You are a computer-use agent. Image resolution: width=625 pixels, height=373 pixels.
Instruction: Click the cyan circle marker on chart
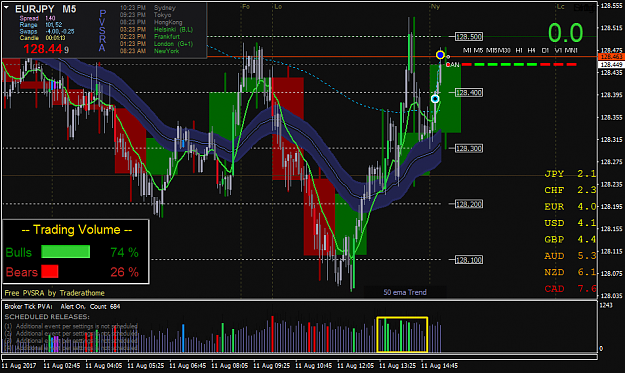point(435,98)
